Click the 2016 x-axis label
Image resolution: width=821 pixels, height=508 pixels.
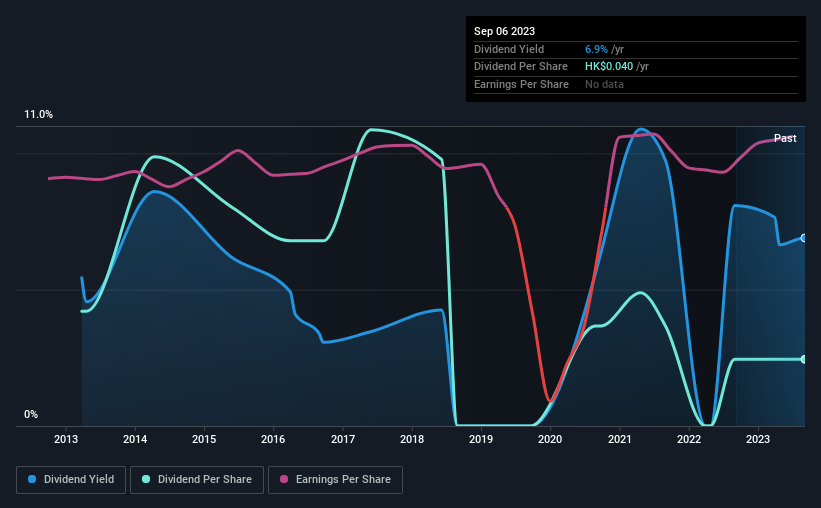(x=273, y=439)
